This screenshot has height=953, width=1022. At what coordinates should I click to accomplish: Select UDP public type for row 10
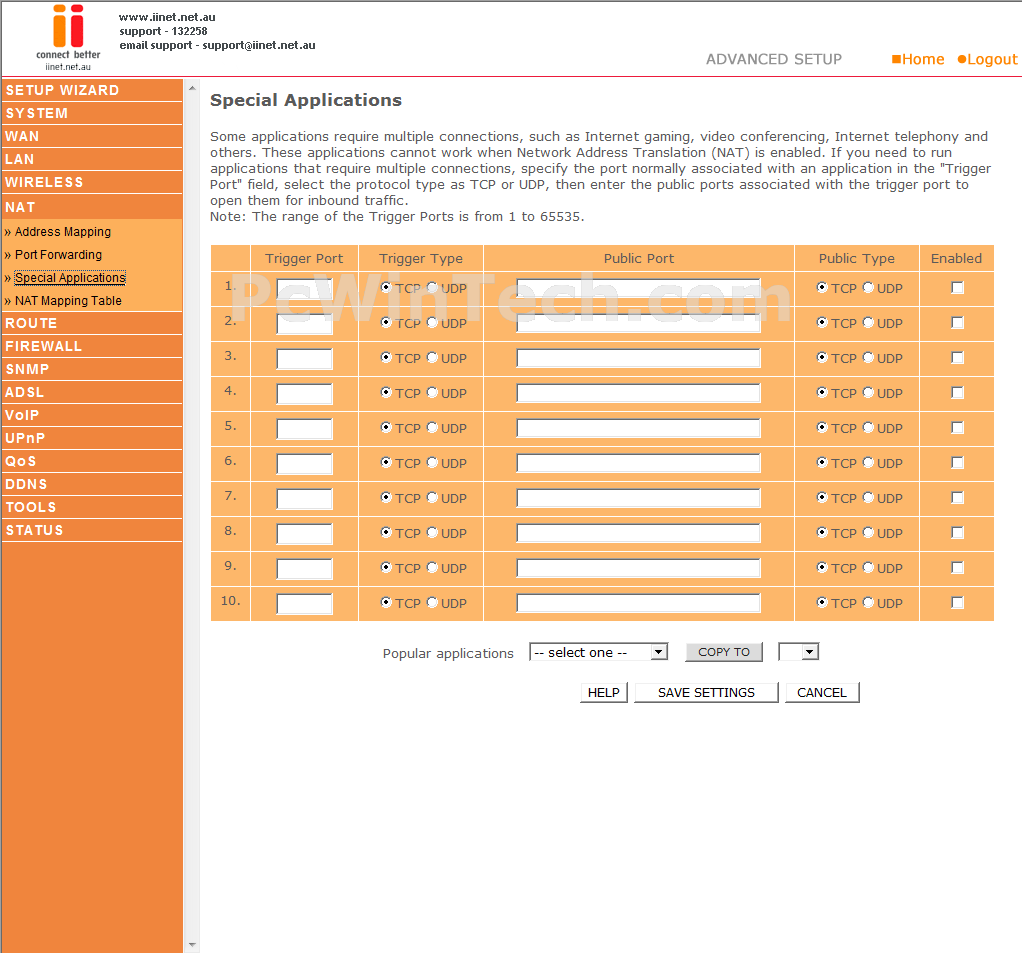[x=868, y=603]
